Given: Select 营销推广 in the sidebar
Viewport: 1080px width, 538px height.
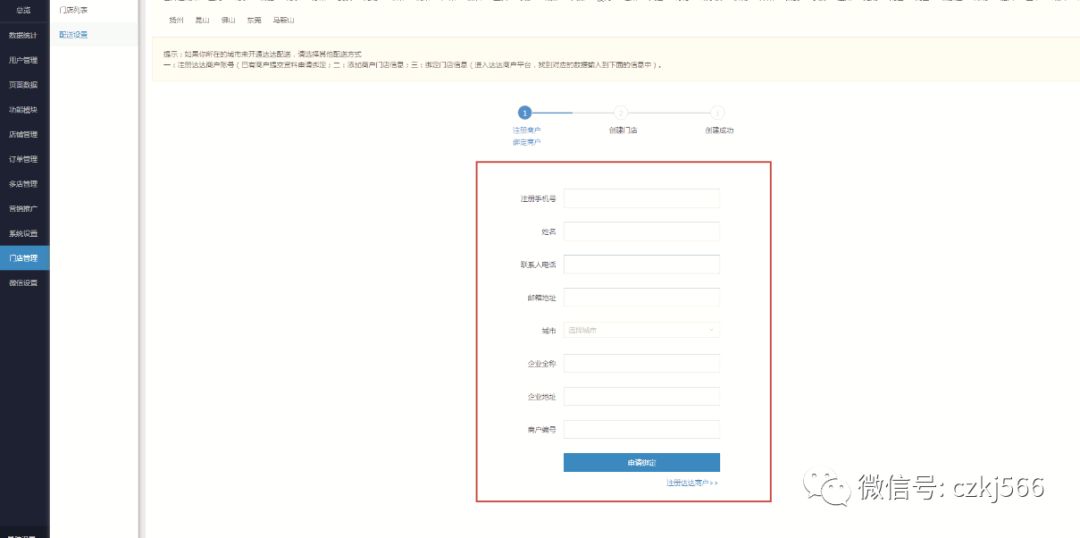Looking at the screenshot, I should tap(24, 209).
